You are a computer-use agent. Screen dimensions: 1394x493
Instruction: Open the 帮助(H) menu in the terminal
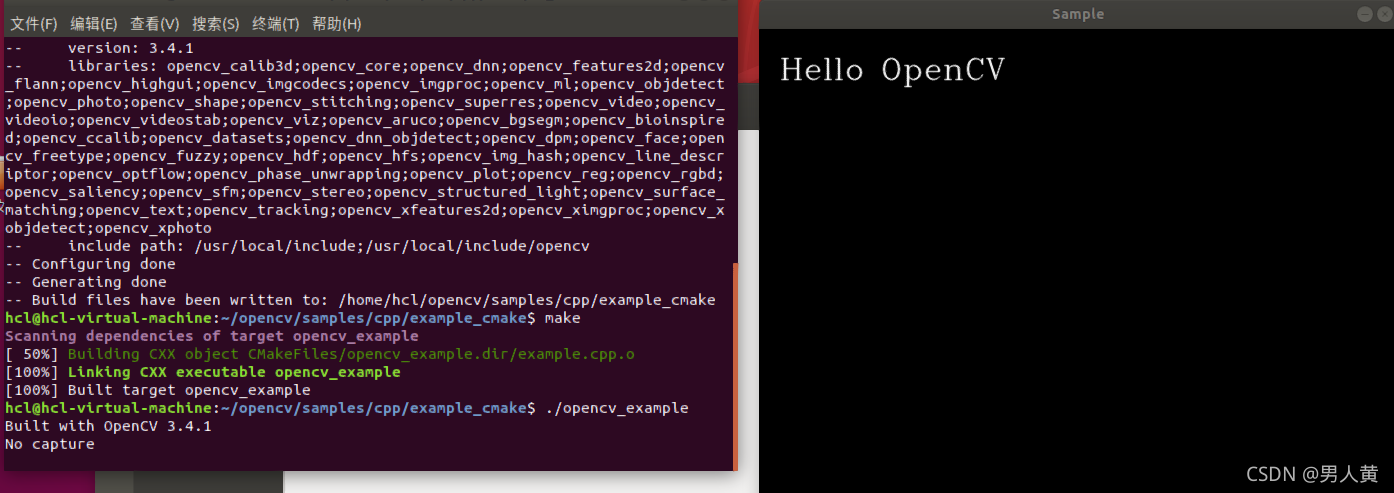coord(337,23)
